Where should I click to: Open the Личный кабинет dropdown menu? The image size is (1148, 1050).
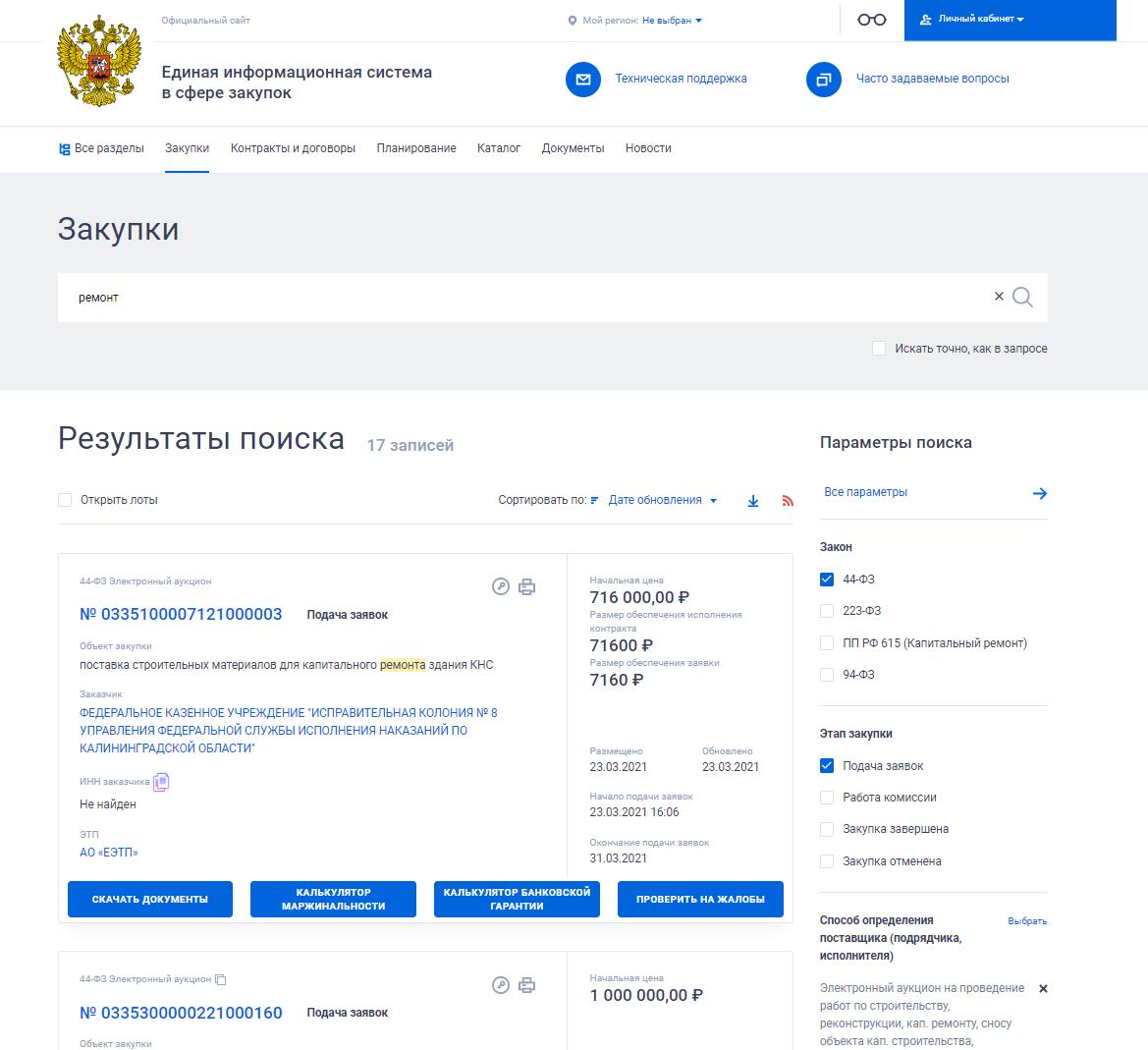pos(981,19)
